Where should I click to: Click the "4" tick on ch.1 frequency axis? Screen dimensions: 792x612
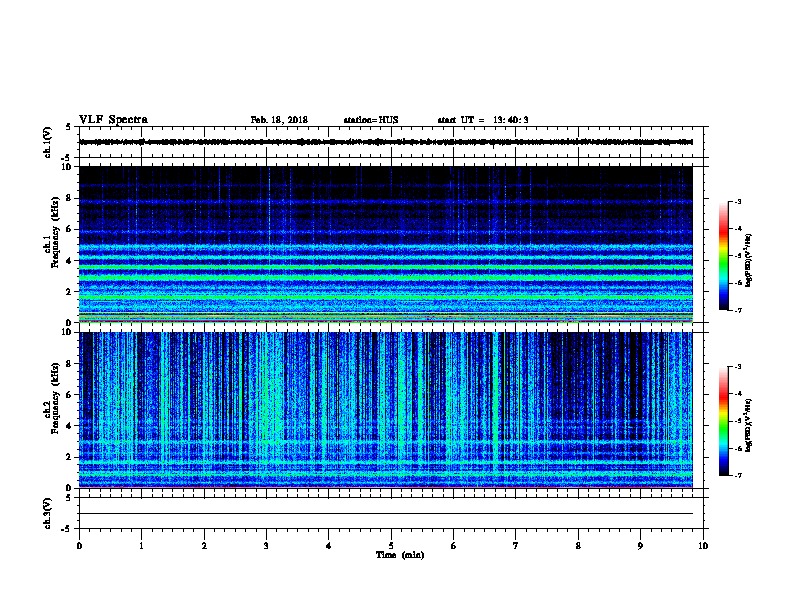[x=69, y=260]
